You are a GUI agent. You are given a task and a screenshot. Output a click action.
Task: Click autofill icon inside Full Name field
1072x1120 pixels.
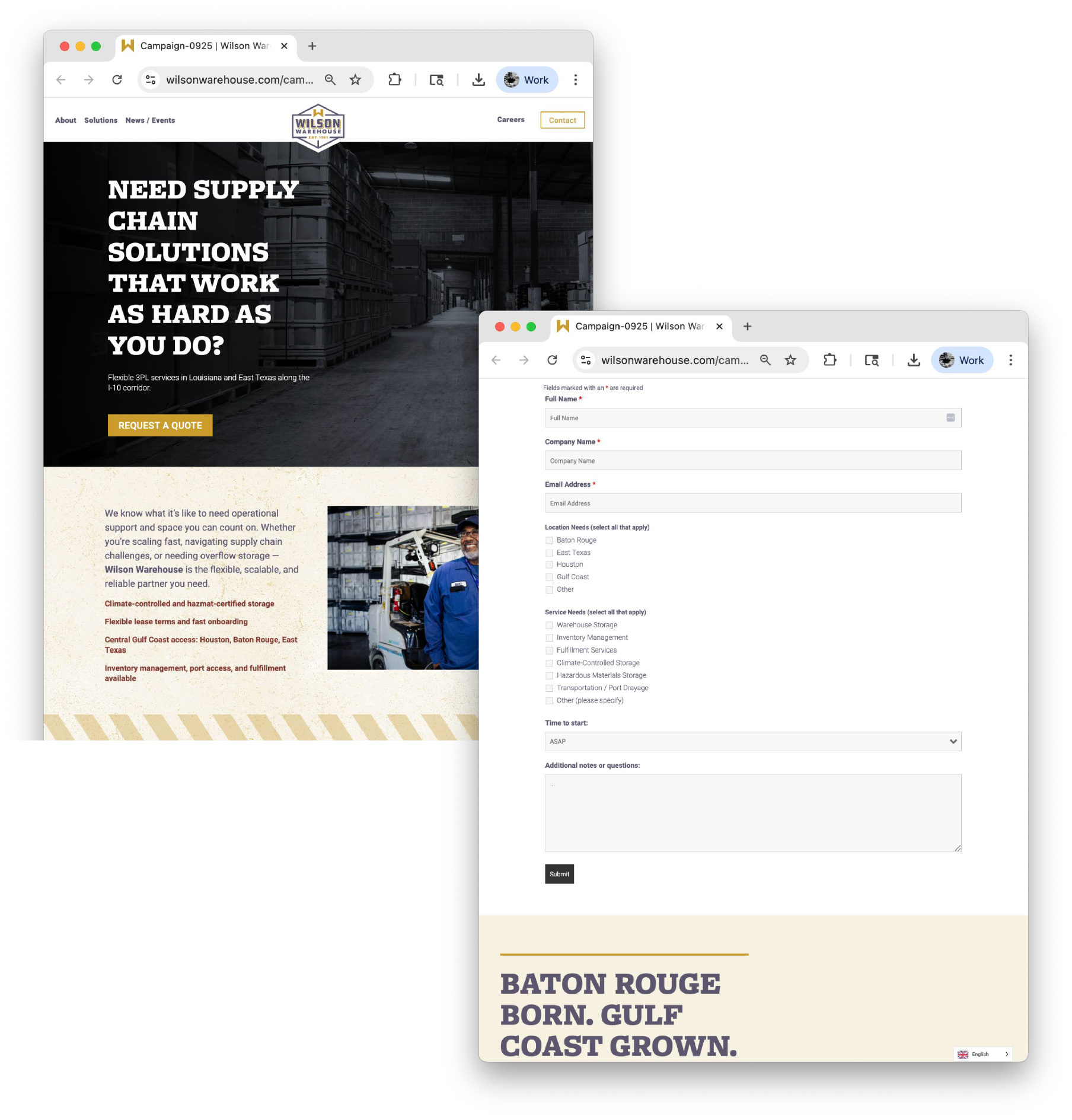(950, 418)
